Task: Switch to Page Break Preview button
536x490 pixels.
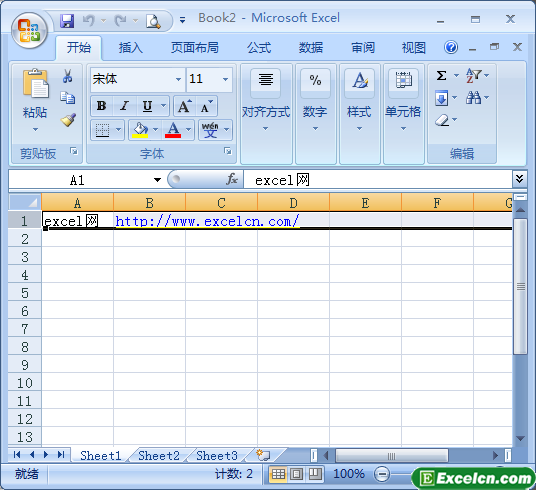Action: pyautogui.click(x=315, y=474)
